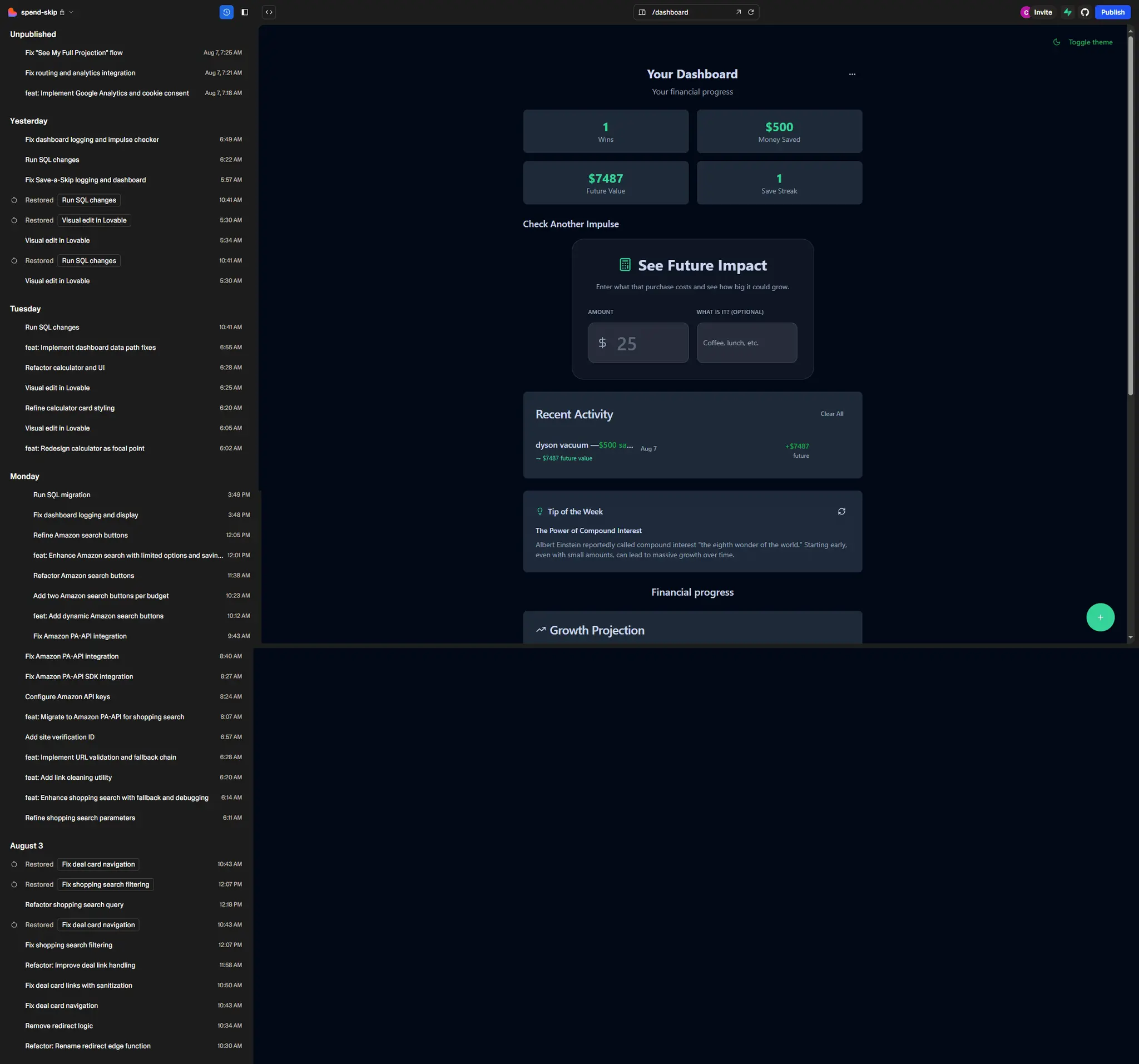1139x1064 pixels.
Task: Select the 5:34 AM Visual edit in Lovable version
Action: click(x=127, y=241)
